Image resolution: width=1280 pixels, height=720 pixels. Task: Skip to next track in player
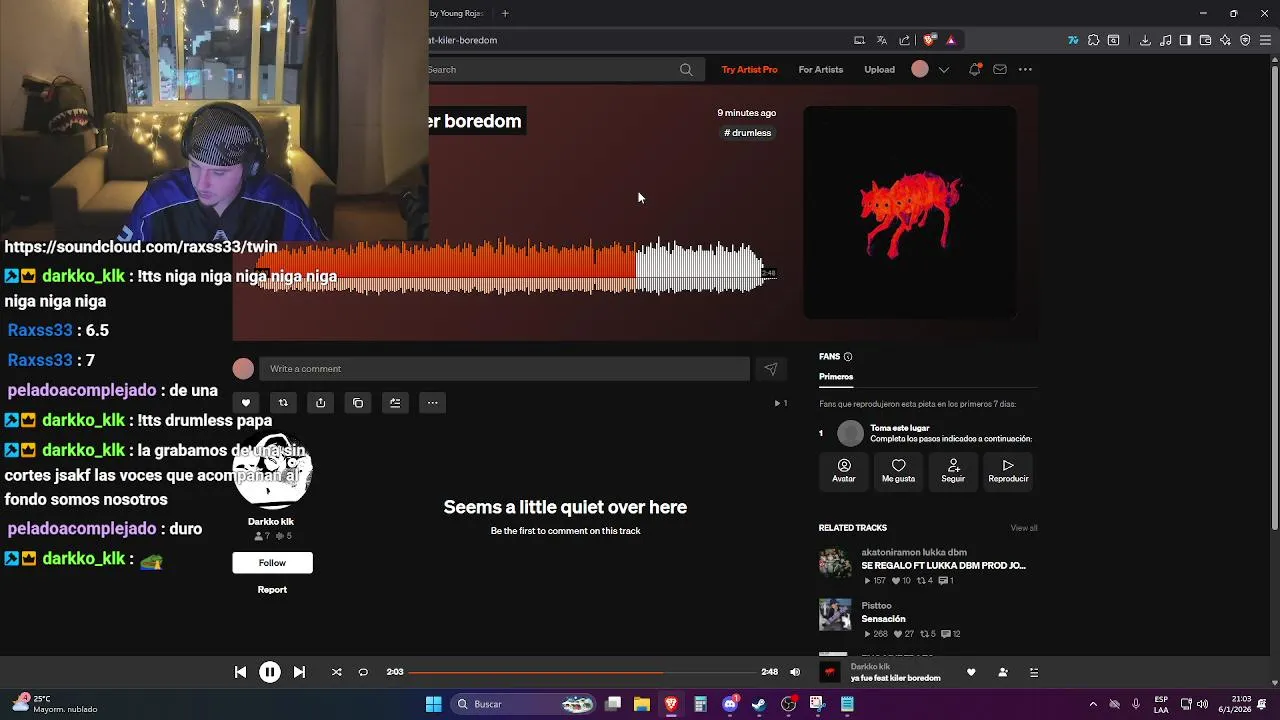point(299,672)
